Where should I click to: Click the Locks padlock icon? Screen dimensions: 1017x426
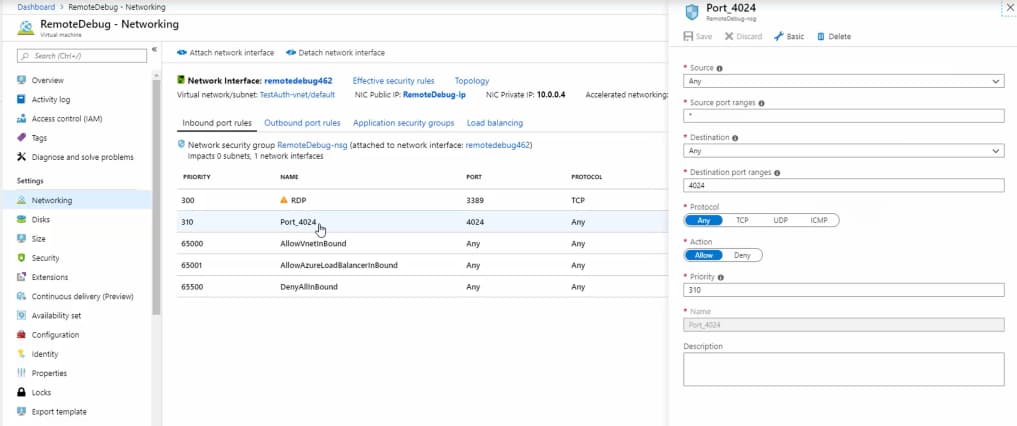click(x=21, y=392)
